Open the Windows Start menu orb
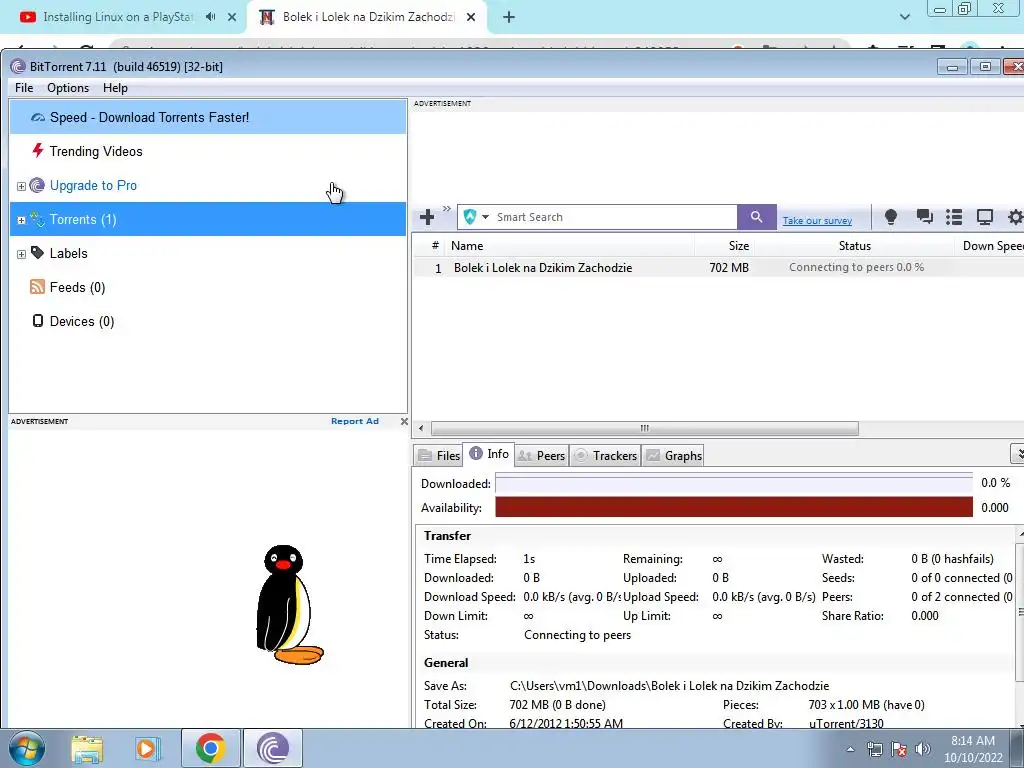Viewport: 1024px width, 768px height. tap(26, 748)
